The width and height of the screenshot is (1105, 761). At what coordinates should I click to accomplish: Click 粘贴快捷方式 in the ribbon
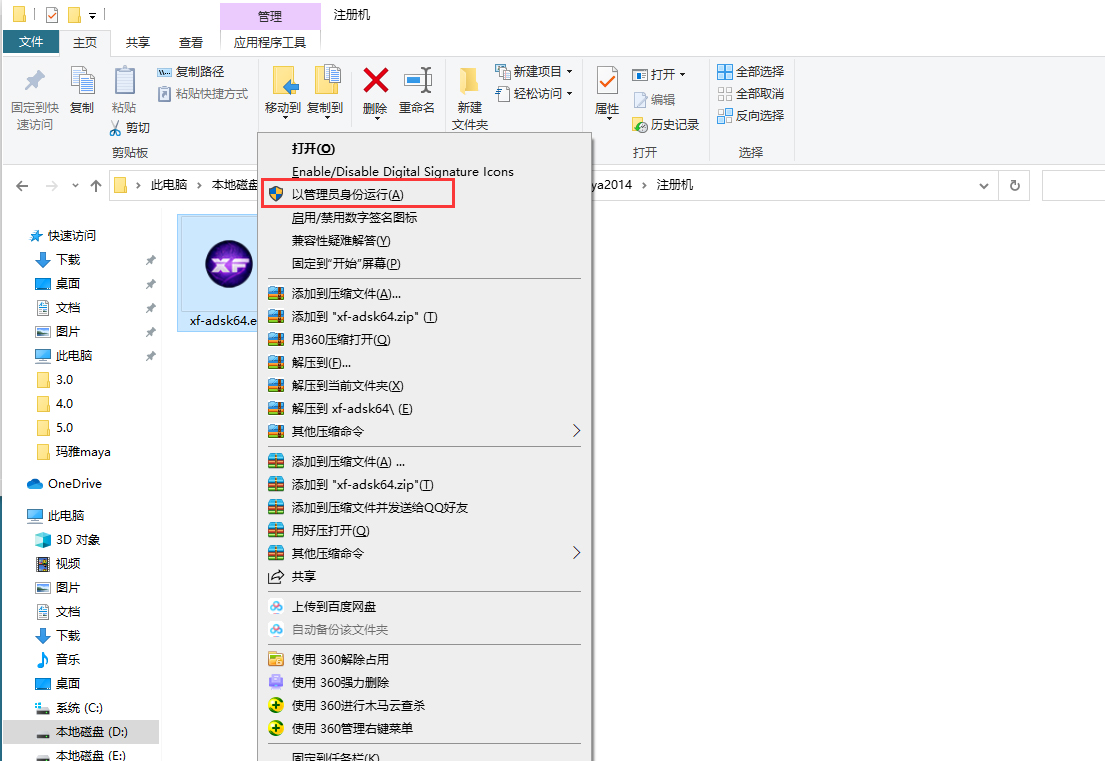(203, 94)
